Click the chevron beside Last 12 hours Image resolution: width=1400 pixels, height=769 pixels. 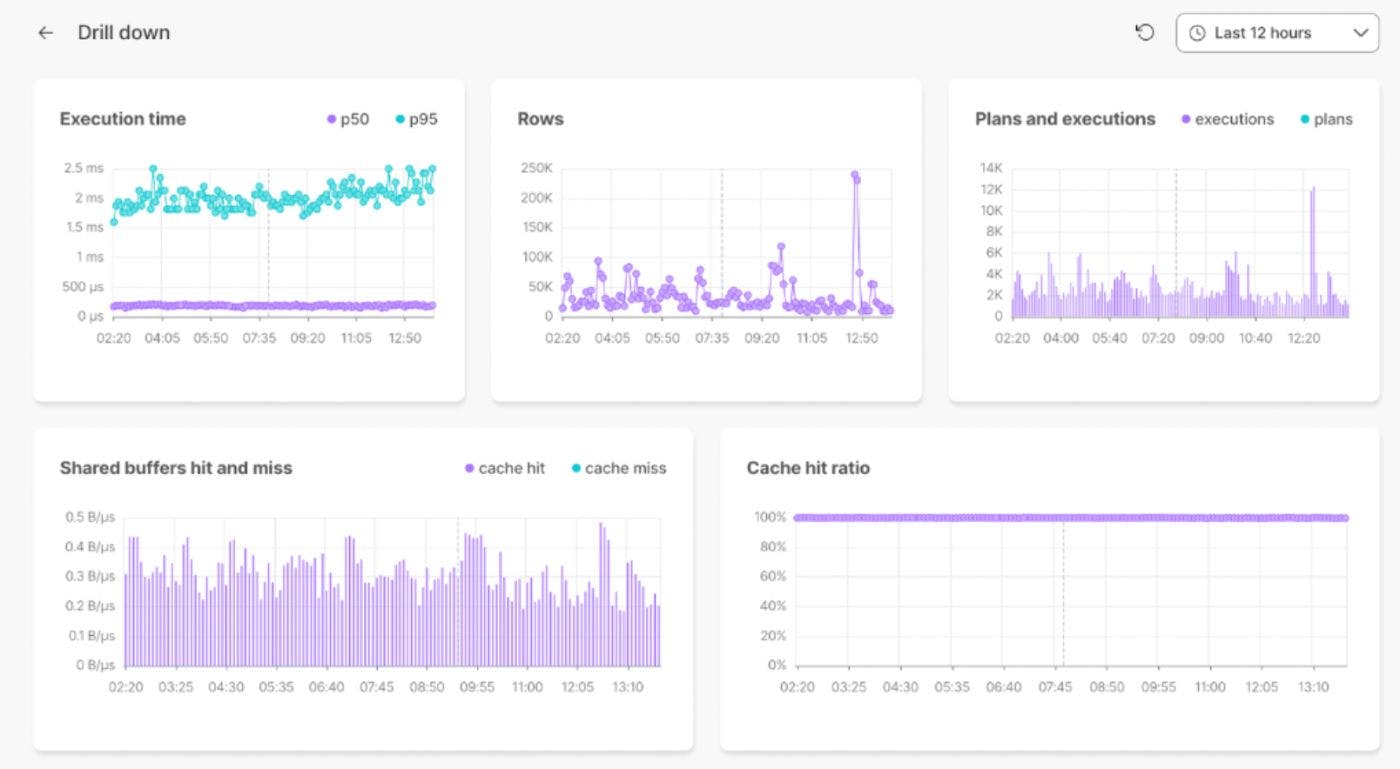click(1359, 32)
